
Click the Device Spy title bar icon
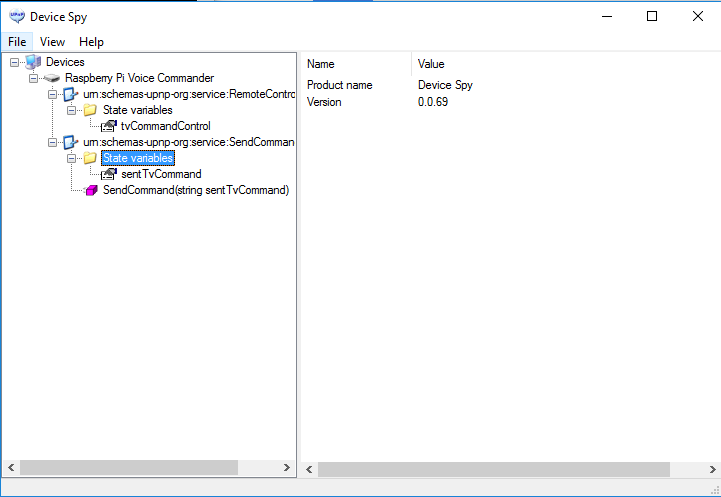(x=16, y=16)
